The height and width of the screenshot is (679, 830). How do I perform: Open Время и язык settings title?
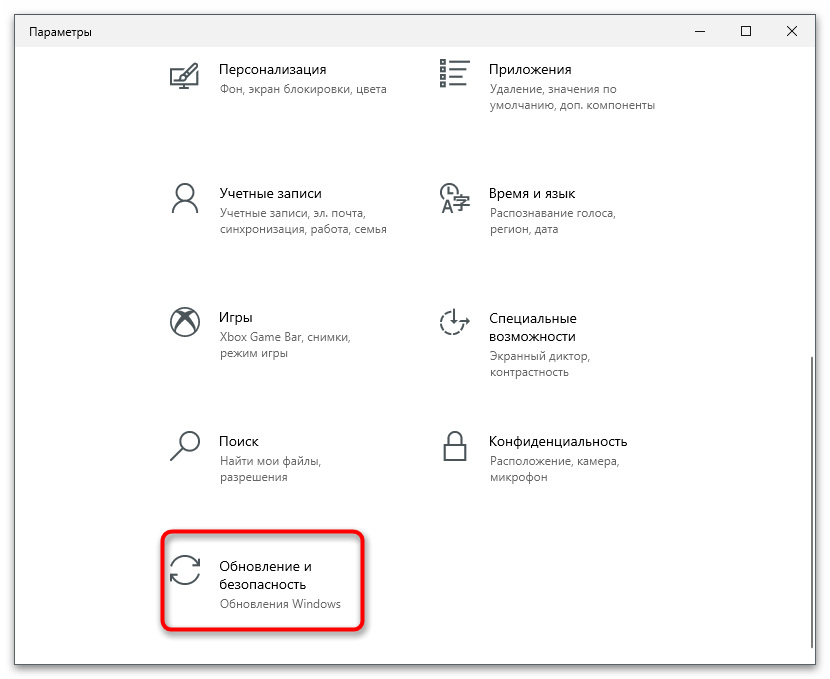click(532, 193)
